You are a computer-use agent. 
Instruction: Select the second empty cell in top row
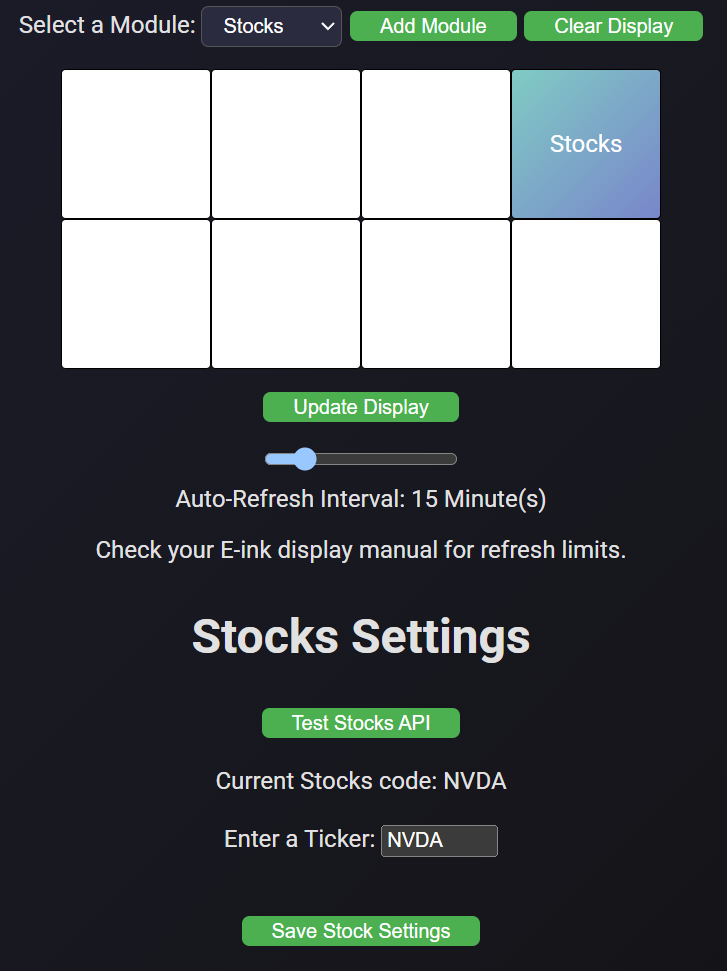pyautogui.click(x=286, y=144)
